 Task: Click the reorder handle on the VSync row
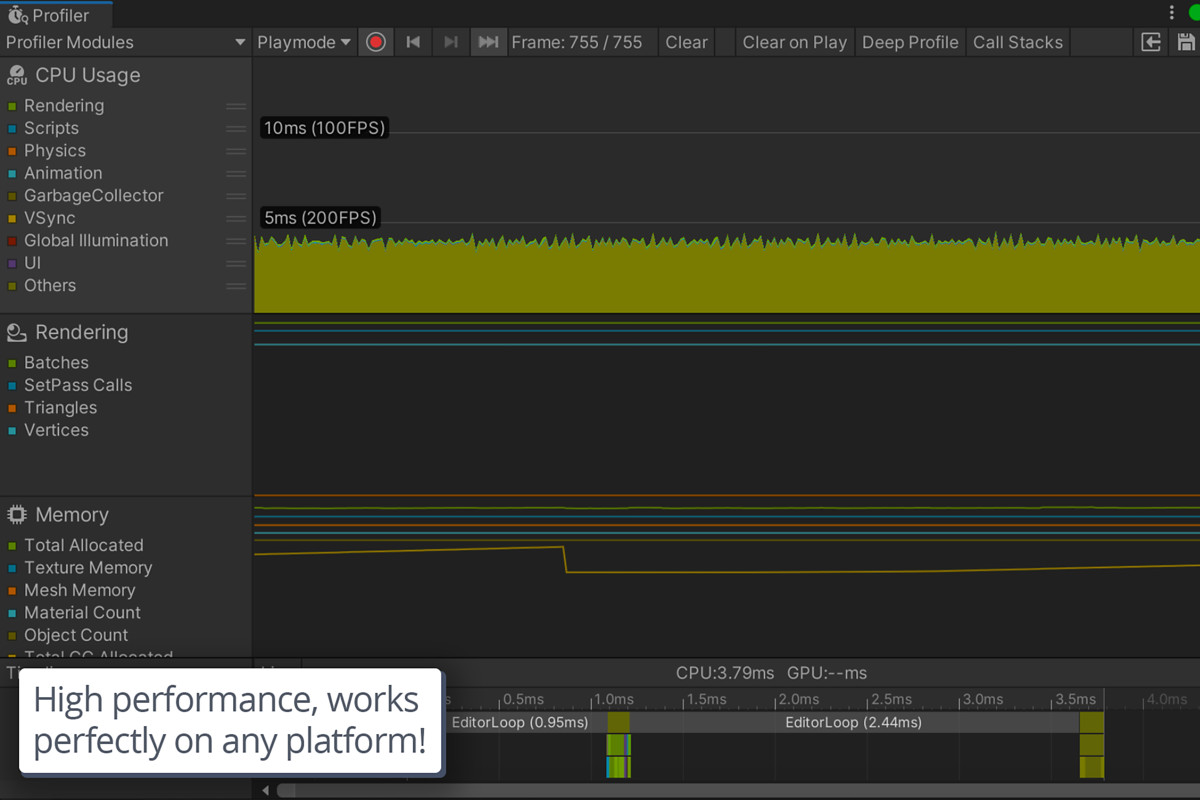236,218
